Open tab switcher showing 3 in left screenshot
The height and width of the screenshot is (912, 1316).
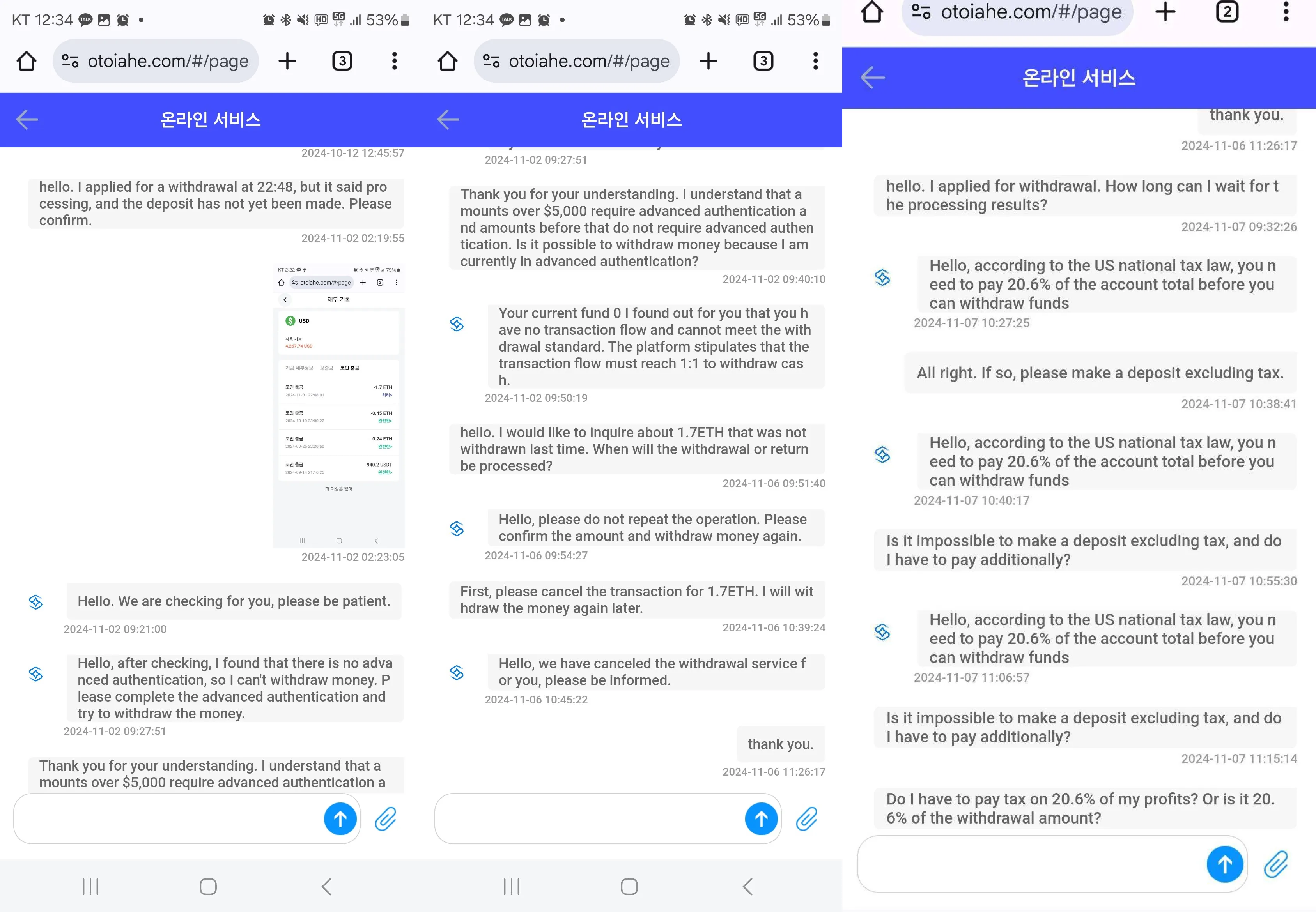pos(342,60)
